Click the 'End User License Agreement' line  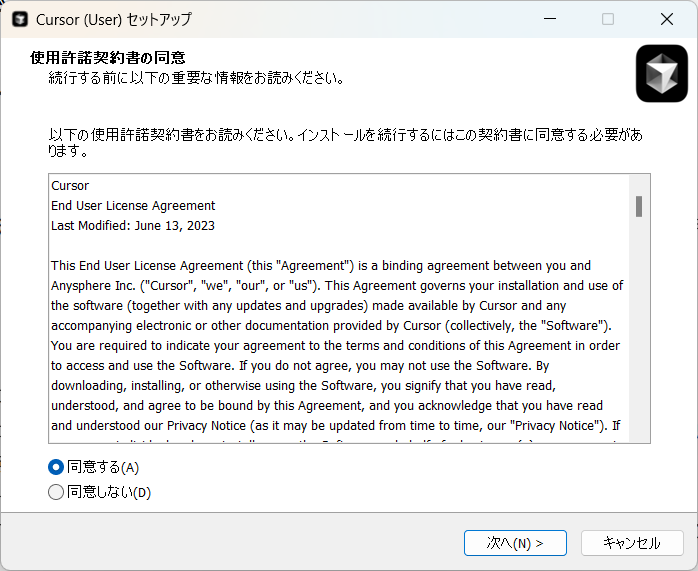pyautogui.click(x=133, y=206)
